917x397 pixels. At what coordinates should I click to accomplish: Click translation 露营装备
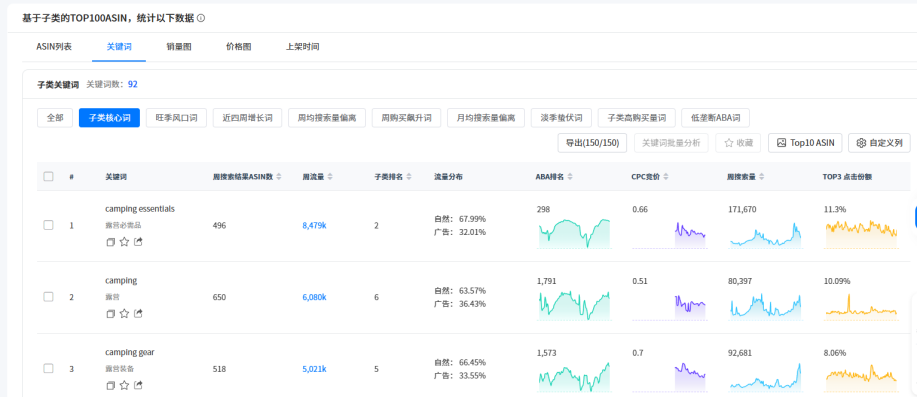coord(120,368)
